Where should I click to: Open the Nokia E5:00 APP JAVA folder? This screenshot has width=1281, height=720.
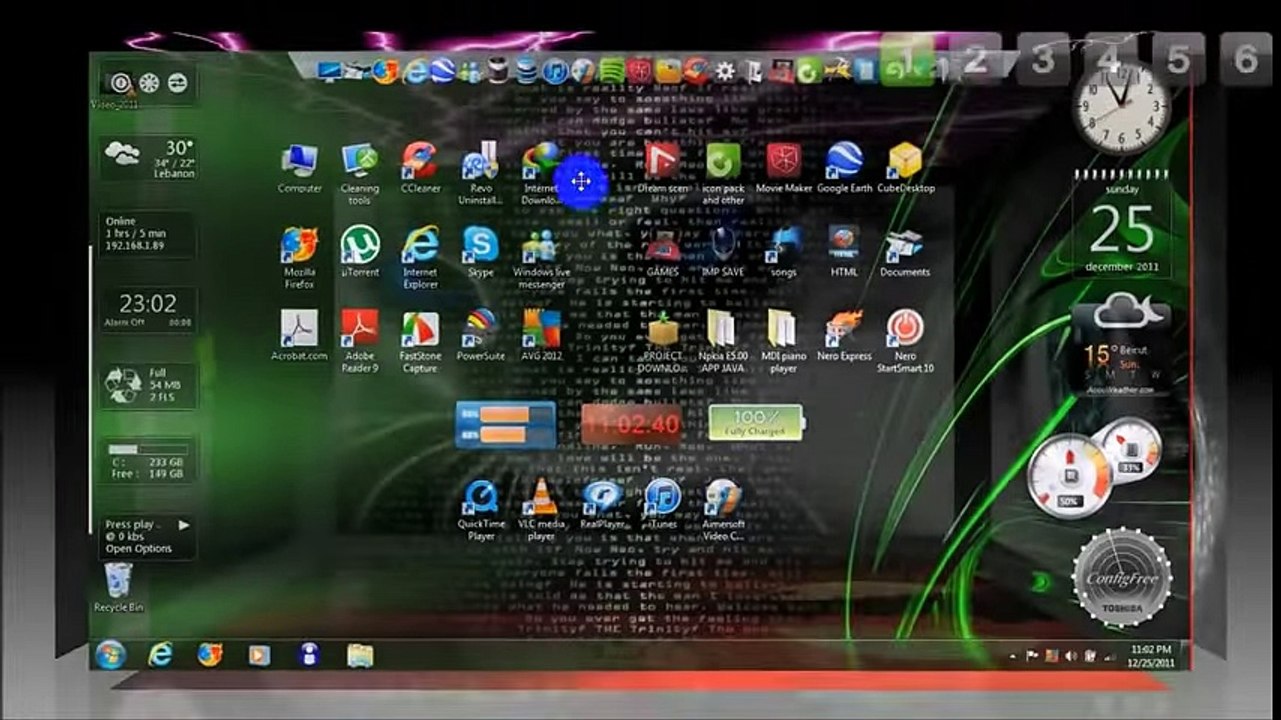pyautogui.click(x=723, y=341)
